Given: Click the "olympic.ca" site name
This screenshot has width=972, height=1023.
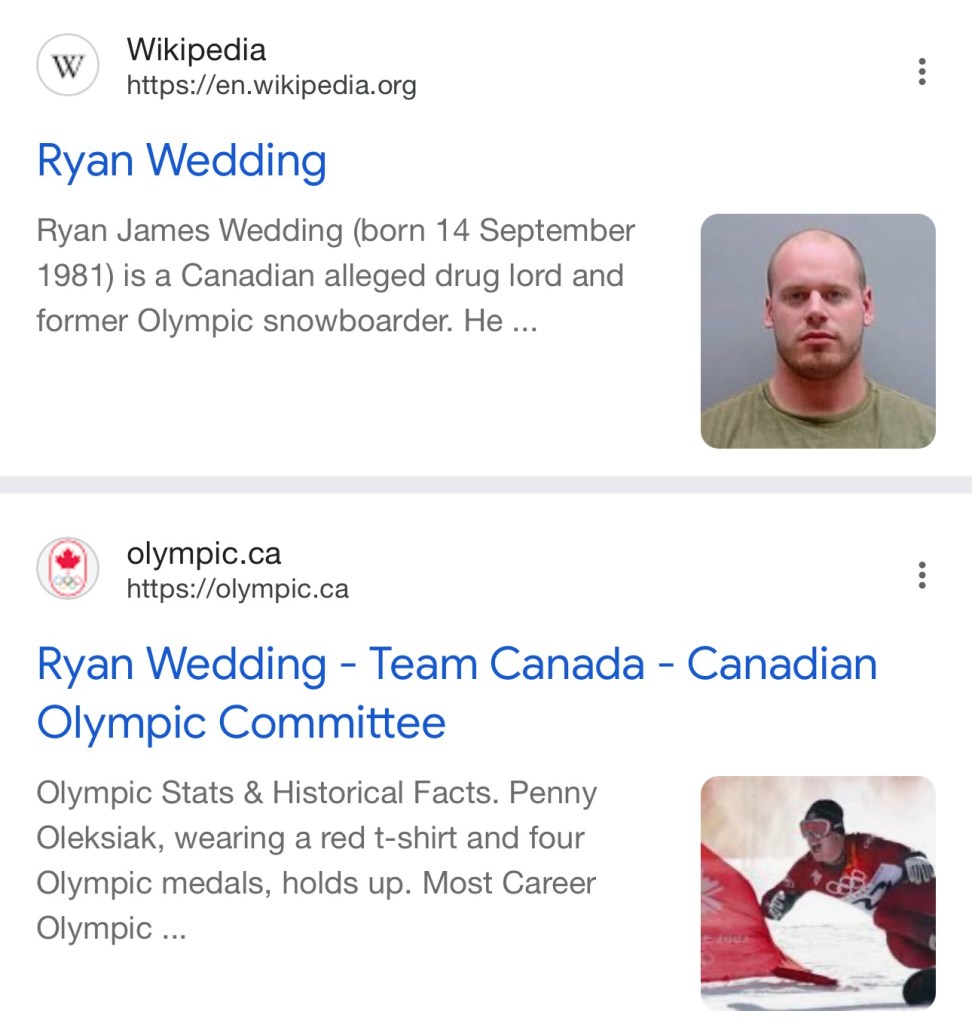Looking at the screenshot, I should point(203,553).
